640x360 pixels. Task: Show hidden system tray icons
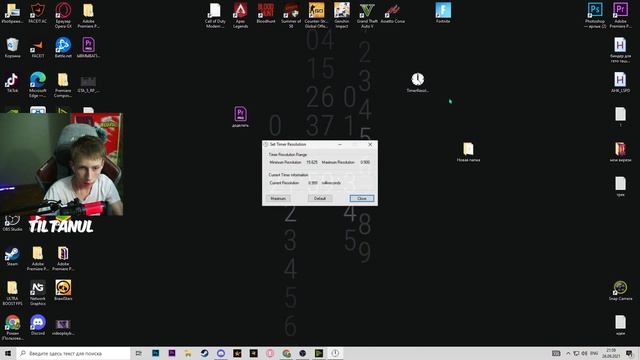click(568, 353)
